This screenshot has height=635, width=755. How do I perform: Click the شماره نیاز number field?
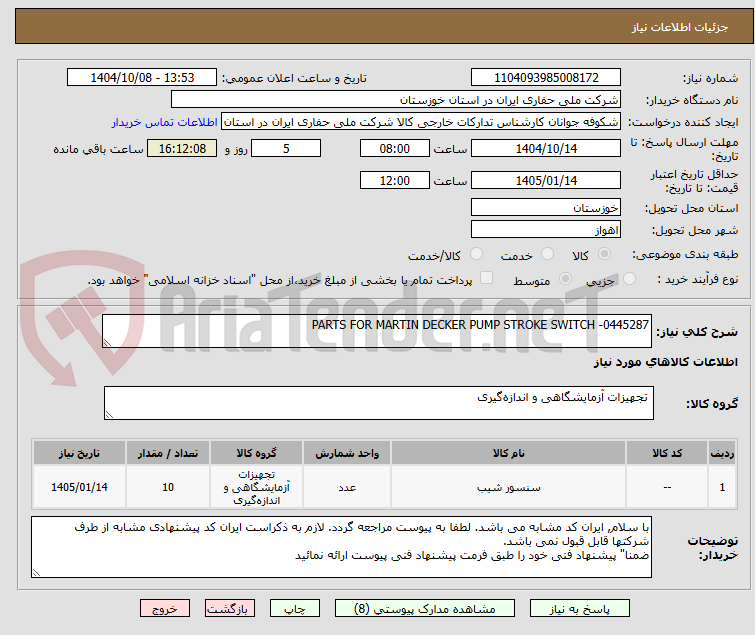(546, 78)
